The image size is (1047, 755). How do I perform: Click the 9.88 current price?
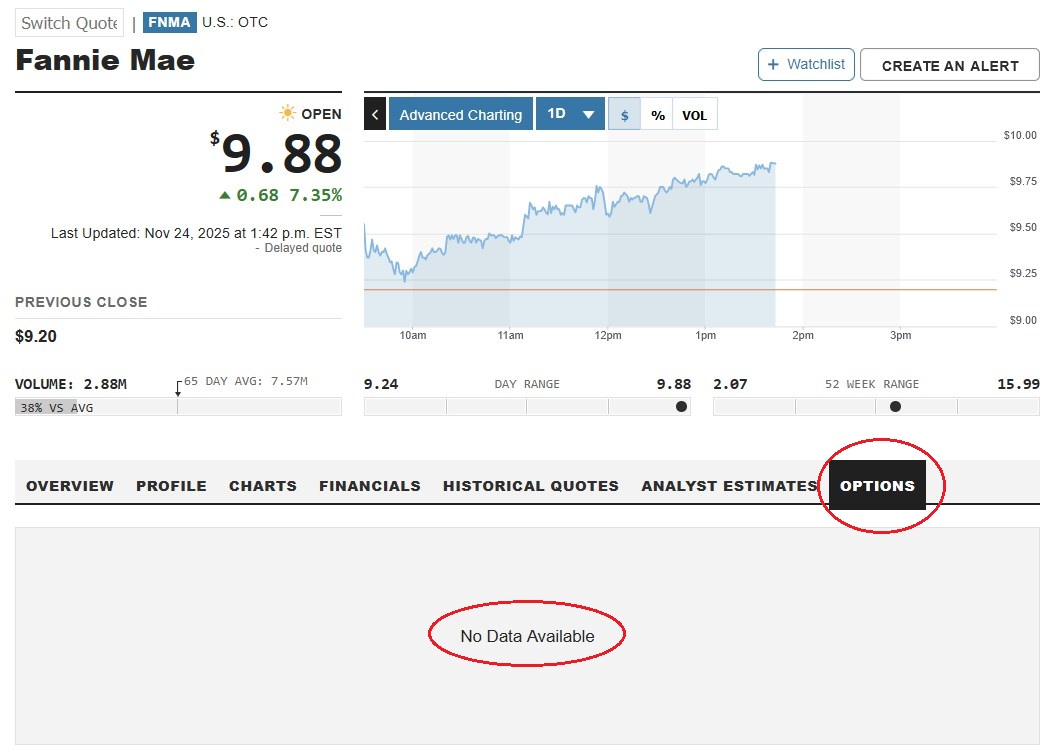pos(281,154)
